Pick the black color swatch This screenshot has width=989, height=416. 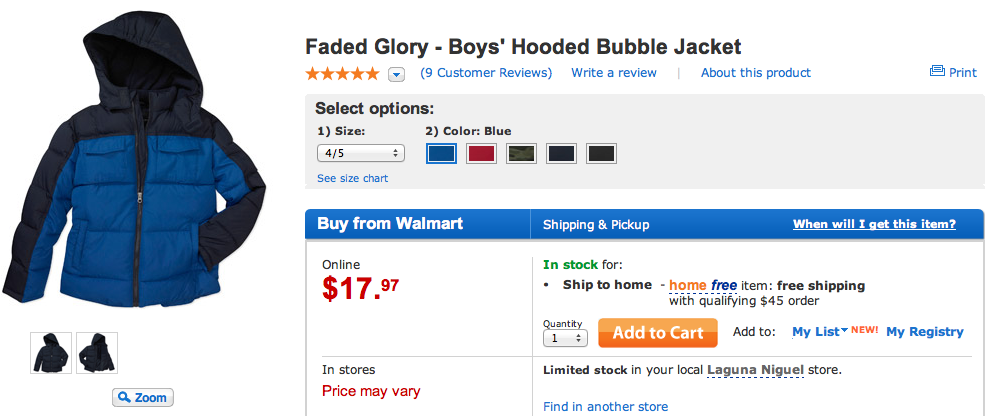pyautogui.click(x=601, y=153)
